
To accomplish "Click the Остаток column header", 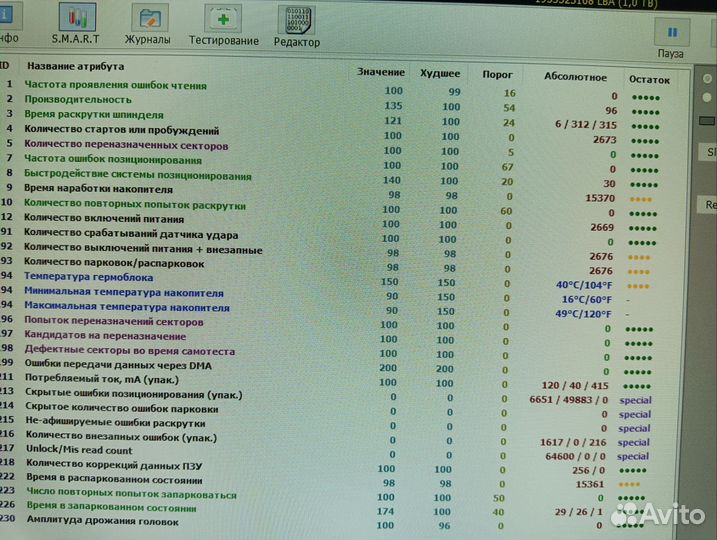I will click(x=648, y=78).
